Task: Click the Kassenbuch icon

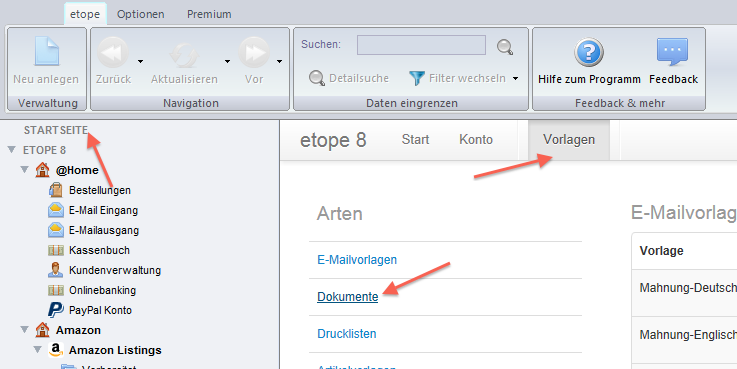Action: [56, 250]
